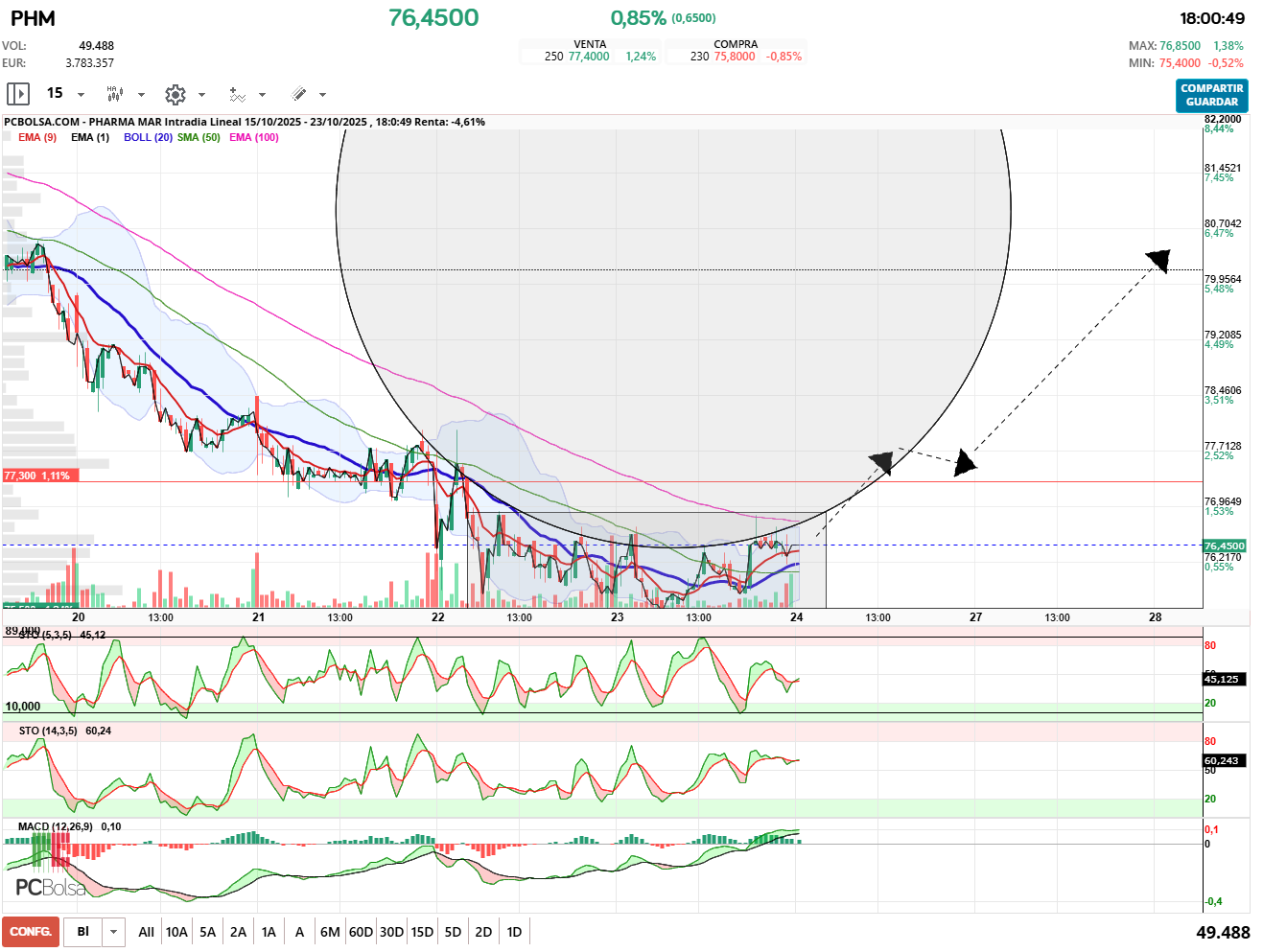Click the PCBolsa logo watermark

pos(50,888)
